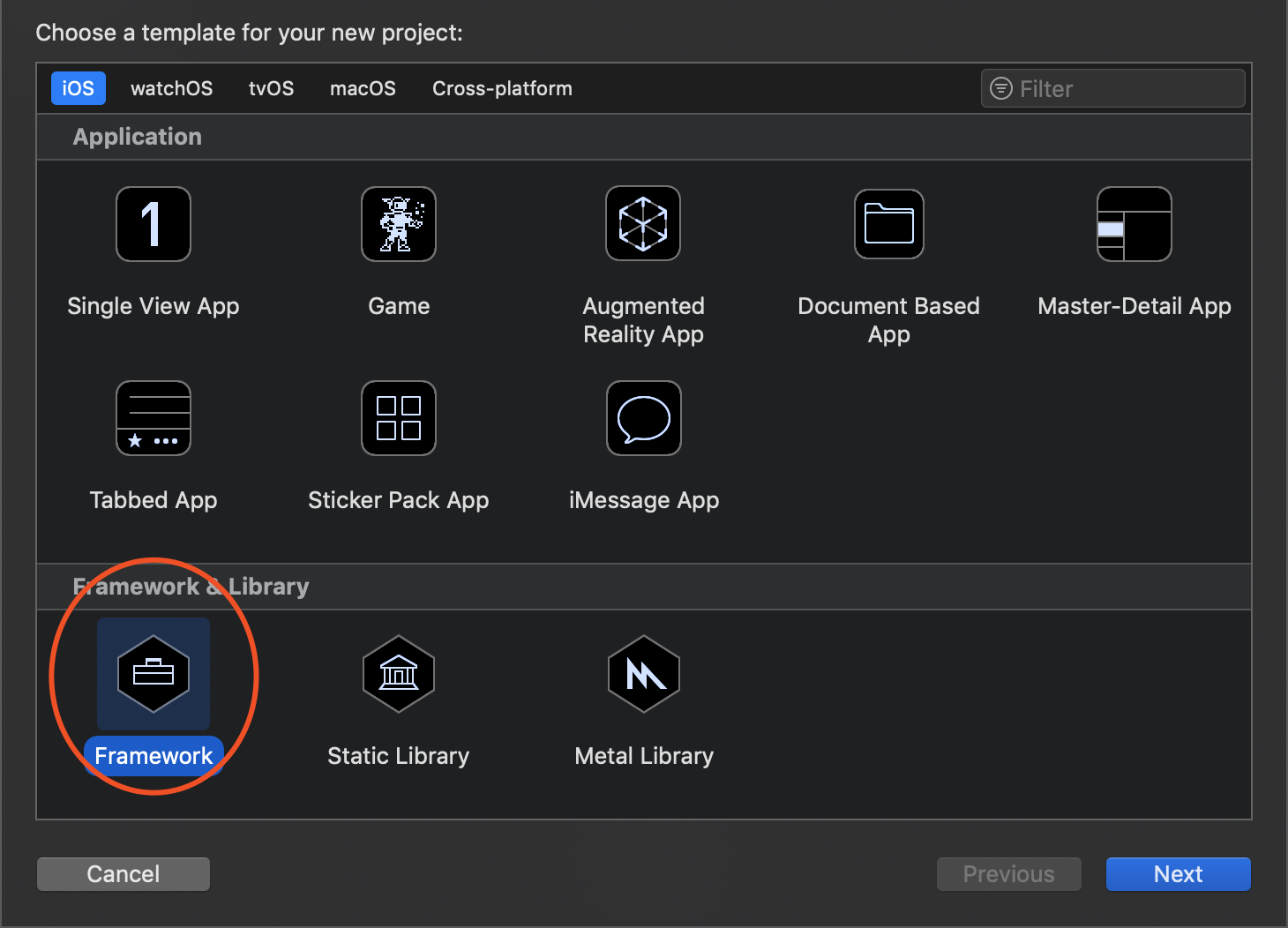Select the Single View App template
1288x928 pixels.
pos(153,224)
